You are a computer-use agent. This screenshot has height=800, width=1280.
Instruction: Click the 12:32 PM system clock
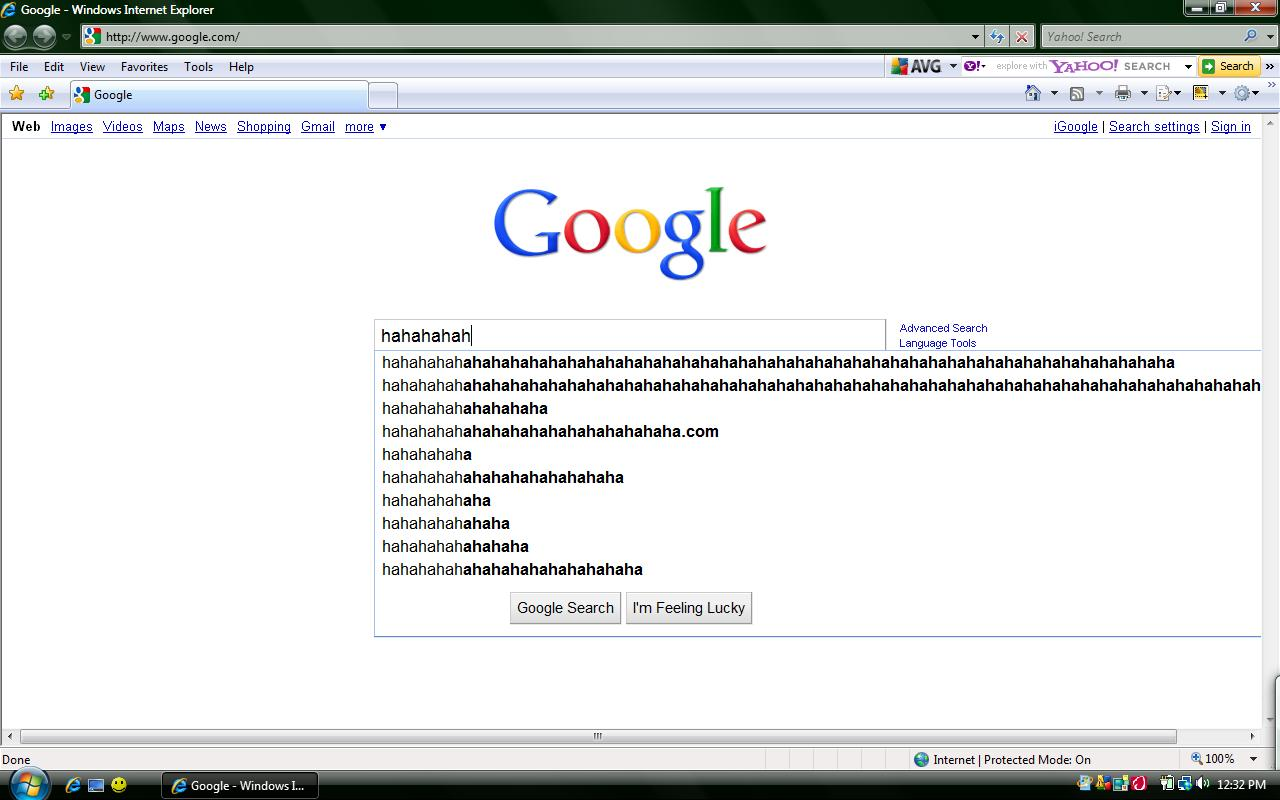pos(1243,785)
